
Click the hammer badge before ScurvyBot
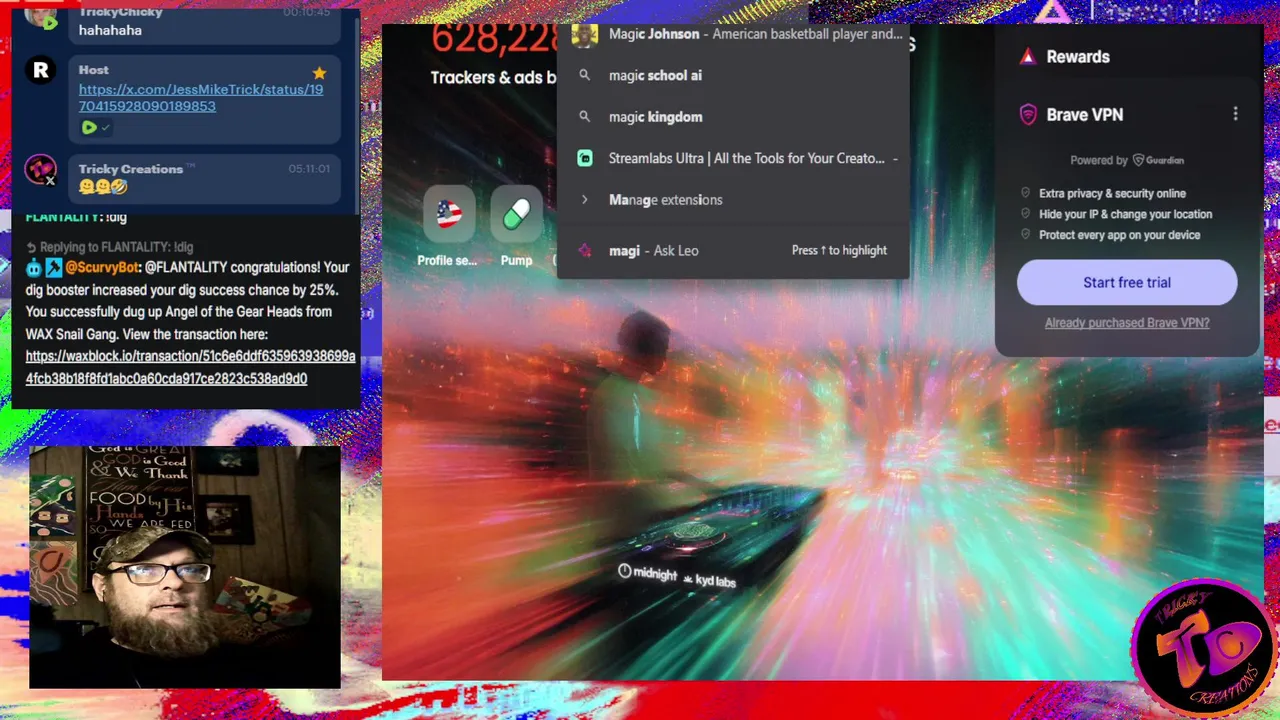click(x=54, y=268)
